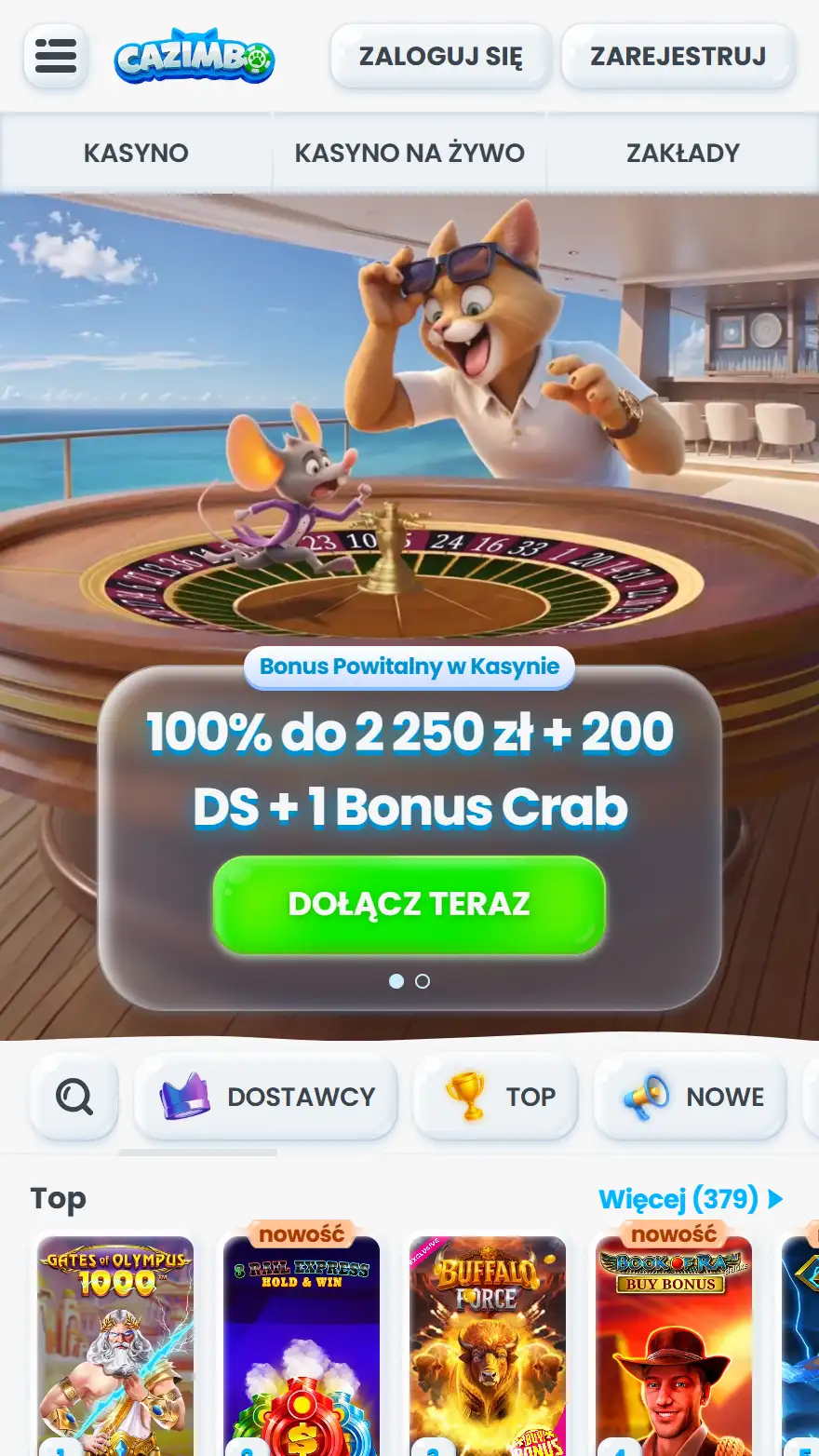Viewport: 819px width, 1456px height.
Task: Open the Buffalo Force game thumbnail
Action: (x=488, y=1346)
